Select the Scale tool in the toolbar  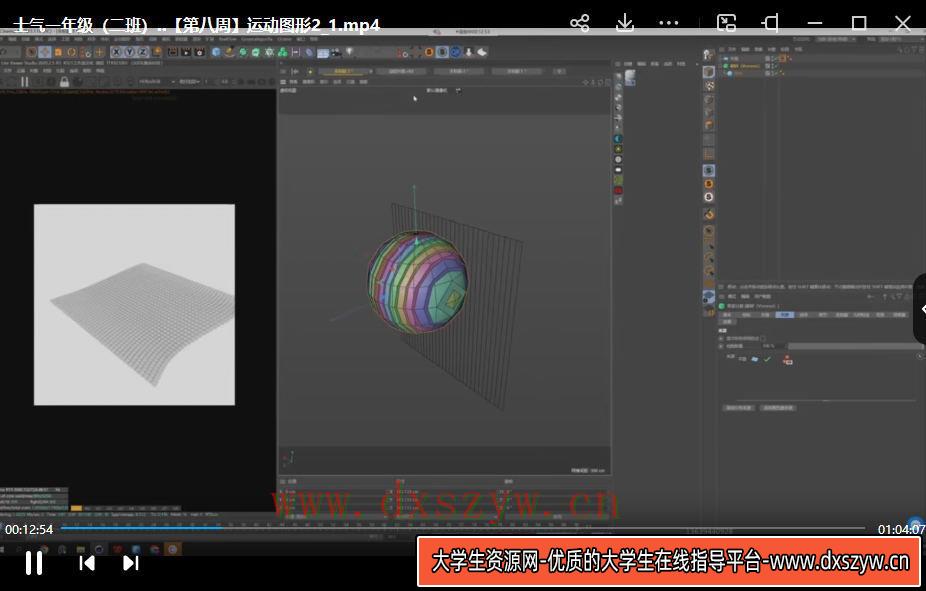(x=58, y=52)
